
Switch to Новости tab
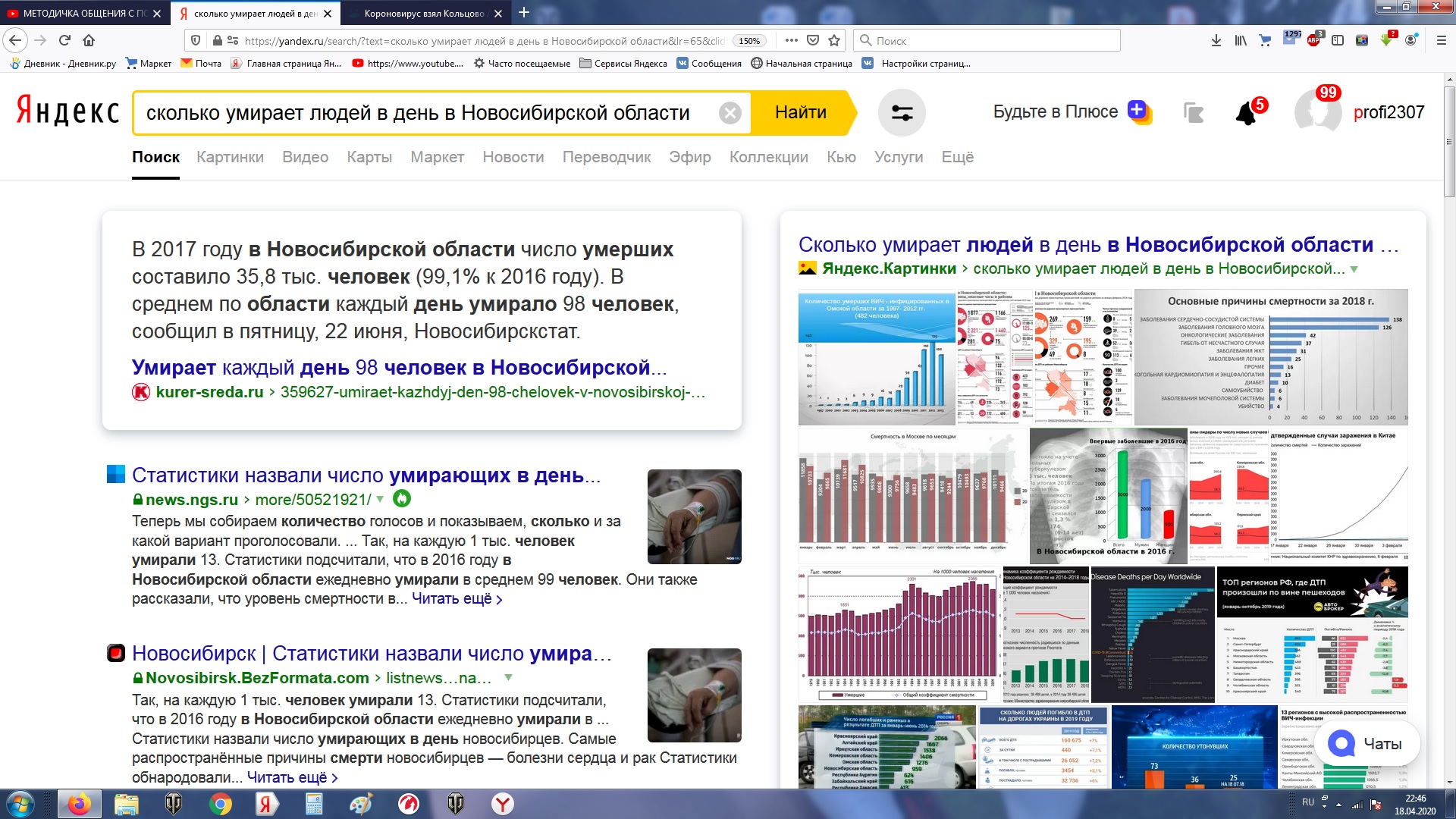click(x=513, y=157)
